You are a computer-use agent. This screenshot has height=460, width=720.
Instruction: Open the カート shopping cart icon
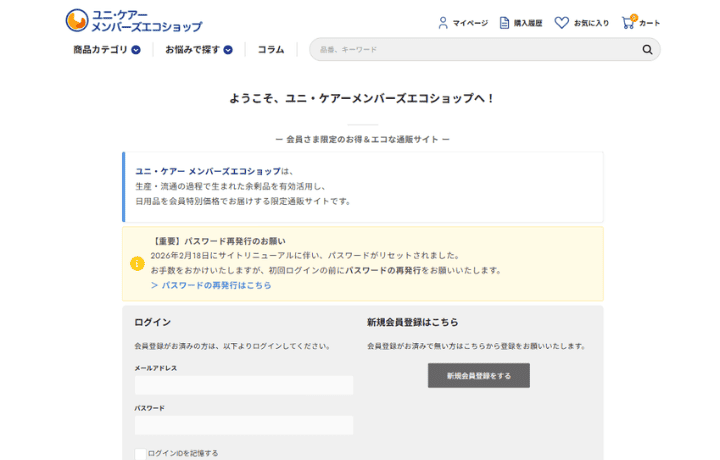(x=628, y=23)
